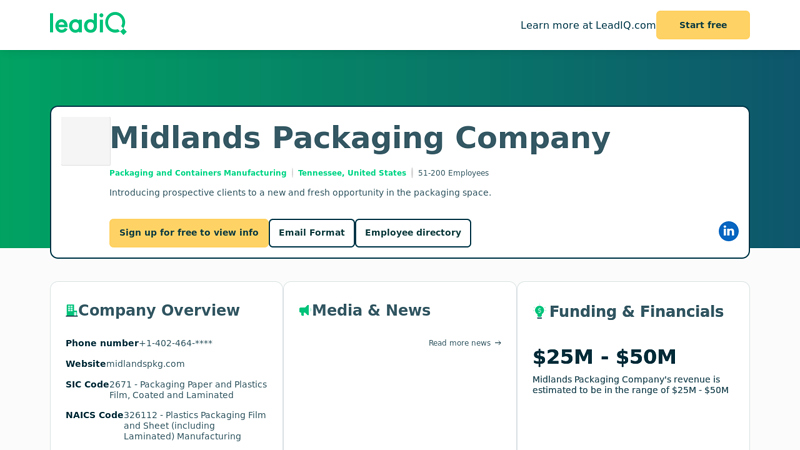Click the Midlands Packaging Company heading

tap(360, 138)
